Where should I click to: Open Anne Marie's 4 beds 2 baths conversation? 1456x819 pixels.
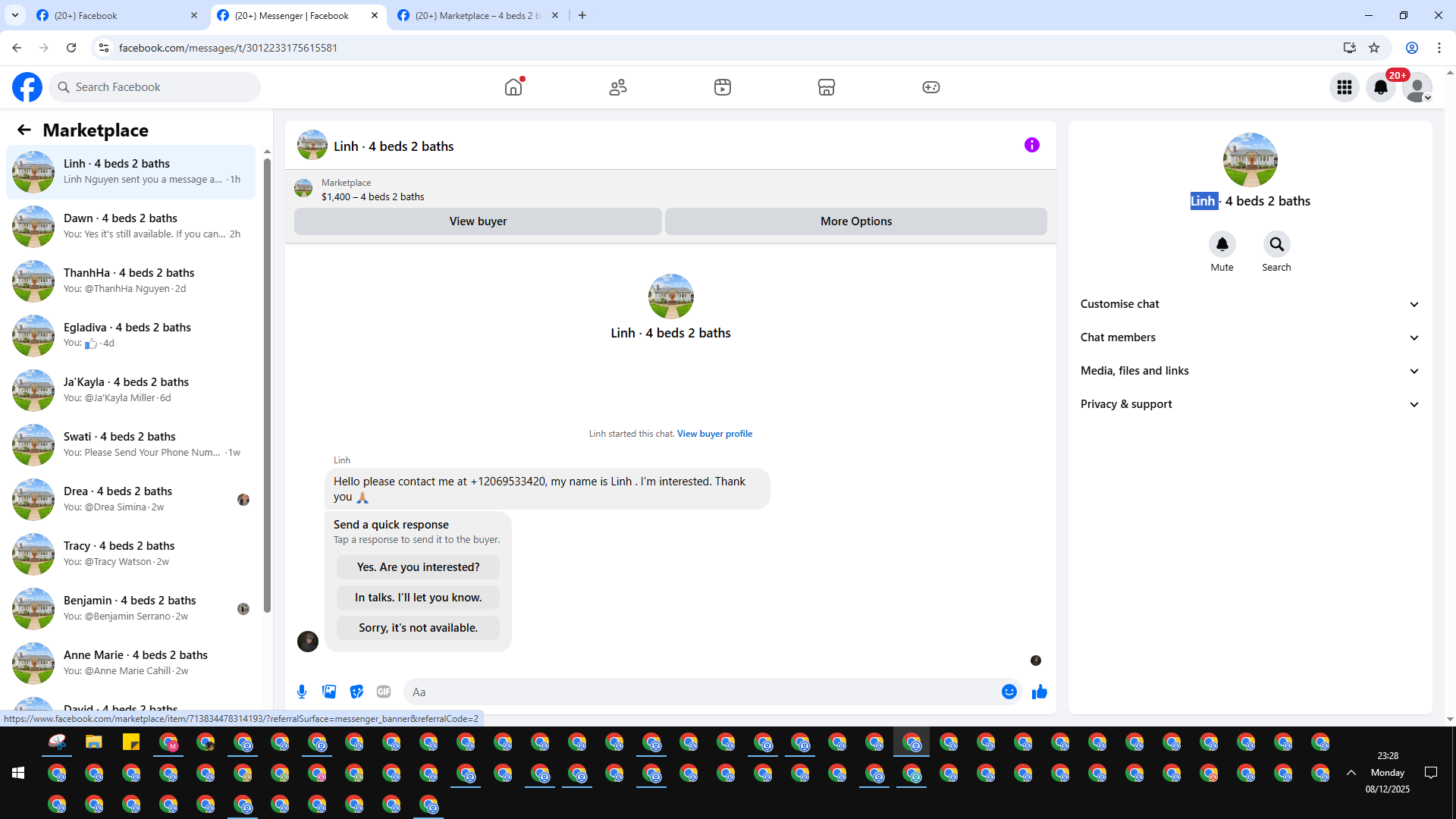(131, 663)
